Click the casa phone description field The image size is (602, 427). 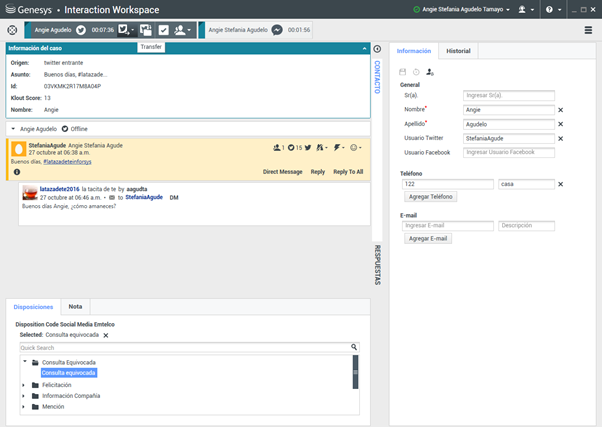(526, 184)
